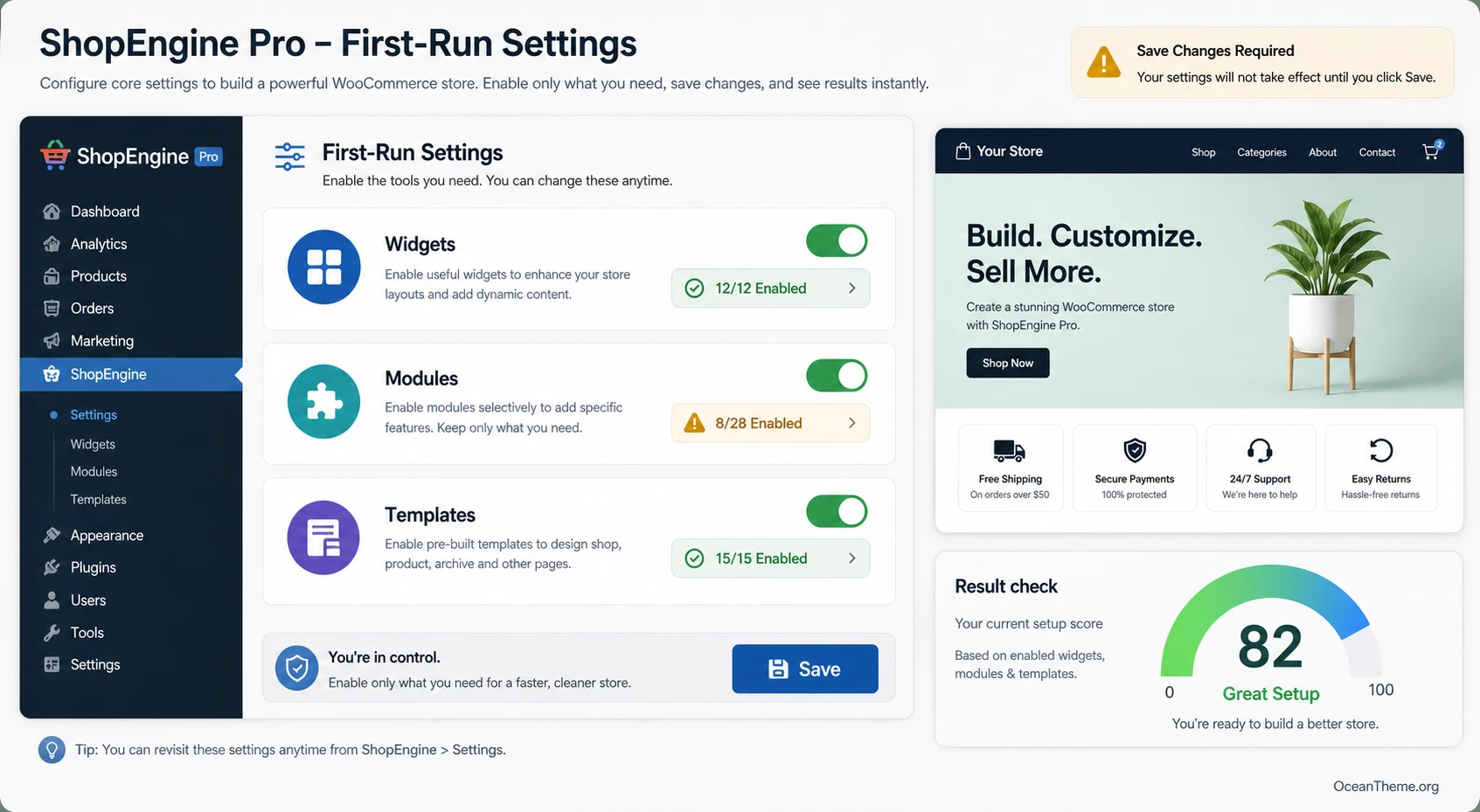Click the Save Changes Required notice
The width and height of the screenshot is (1480, 812).
pyautogui.click(x=1262, y=63)
